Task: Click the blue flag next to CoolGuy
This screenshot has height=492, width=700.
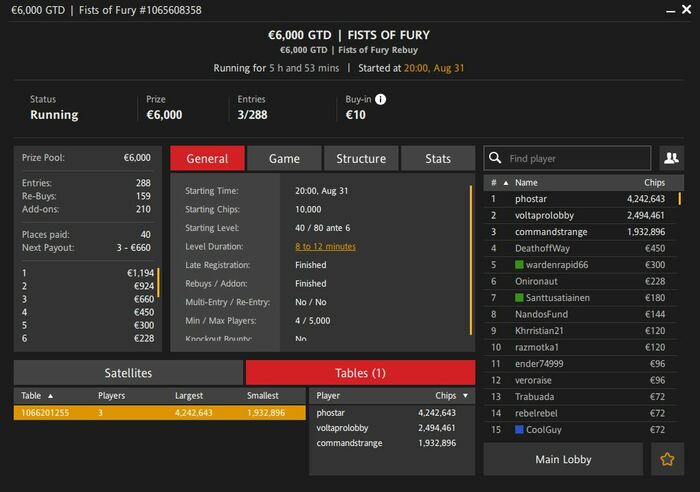Action: coord(519,429)
